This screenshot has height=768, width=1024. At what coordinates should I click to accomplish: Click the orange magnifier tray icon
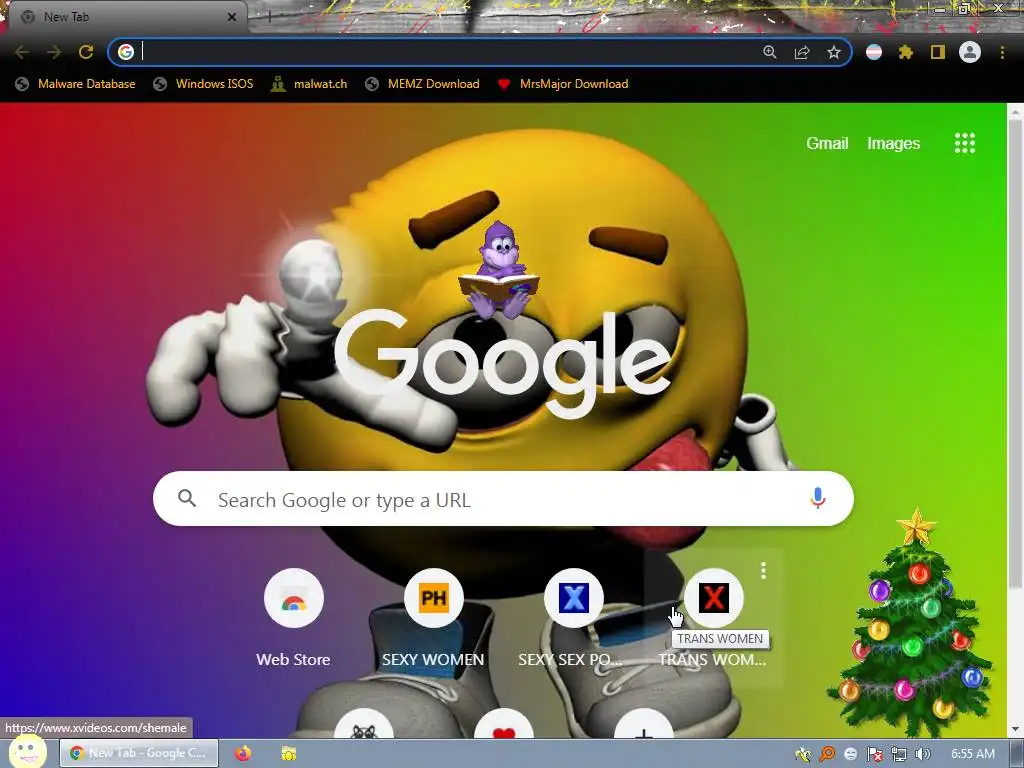pos(827,754)
